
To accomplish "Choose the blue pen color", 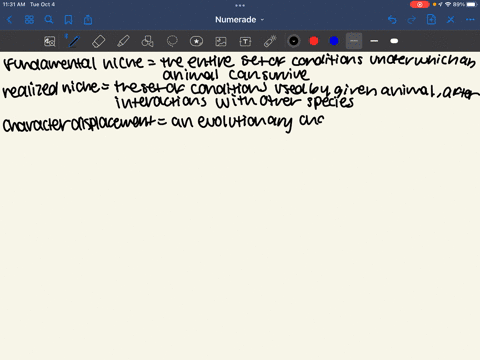I will (334, 41).
